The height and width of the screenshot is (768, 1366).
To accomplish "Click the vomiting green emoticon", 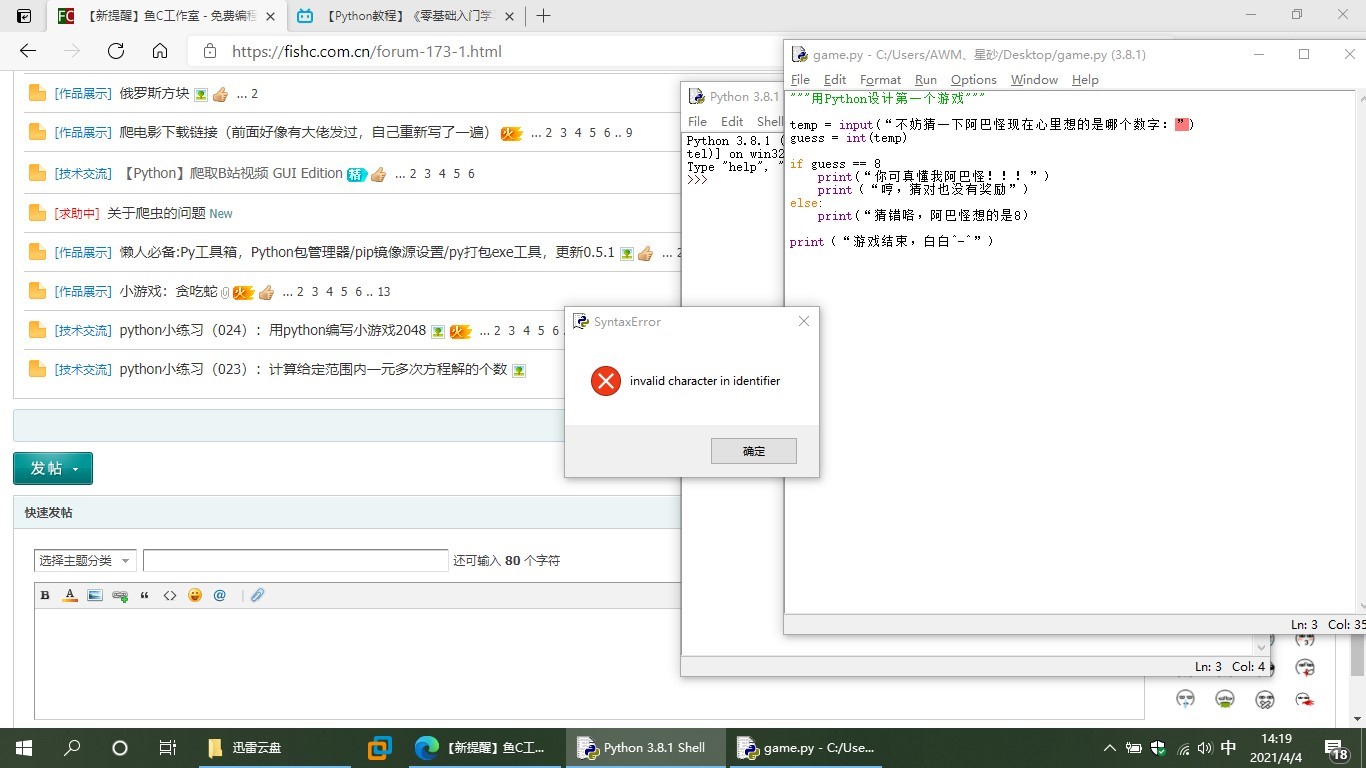I will coord(1225,698).
